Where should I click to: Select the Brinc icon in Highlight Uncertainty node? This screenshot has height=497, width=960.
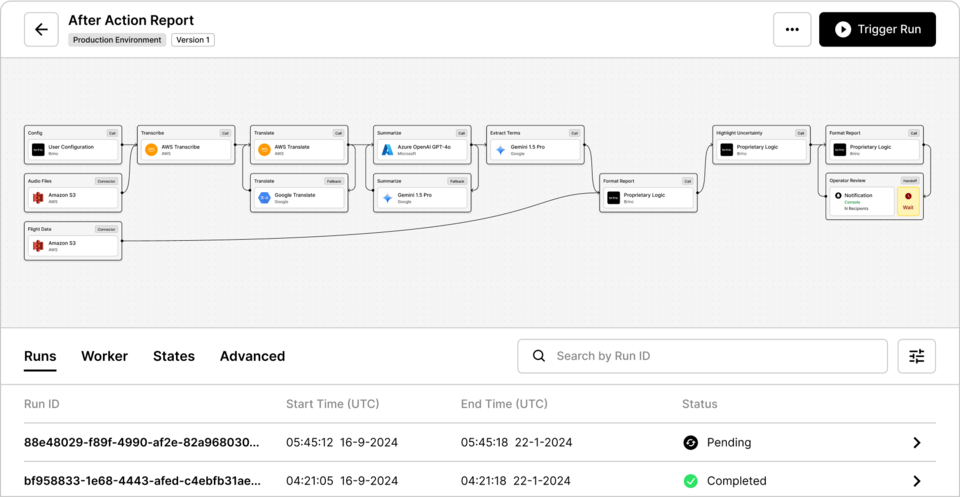pyautogui.click(x=727, y=150)
